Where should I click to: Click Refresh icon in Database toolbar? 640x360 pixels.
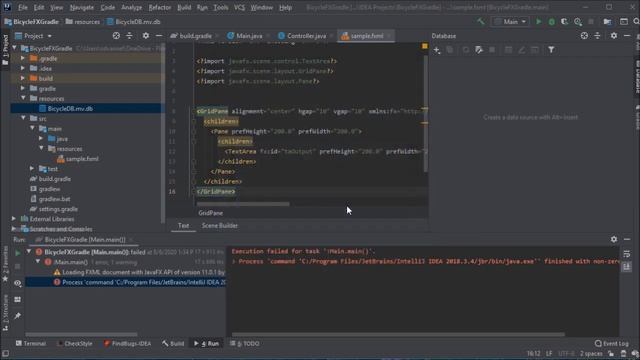click(x=466, y=50)
